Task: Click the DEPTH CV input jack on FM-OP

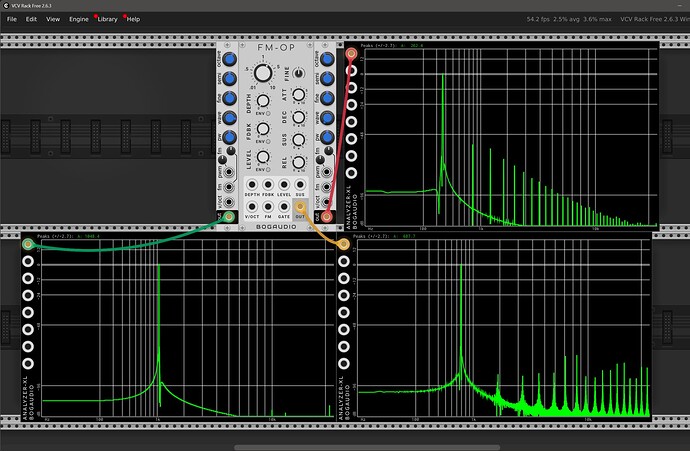Action: coord(252,185)
